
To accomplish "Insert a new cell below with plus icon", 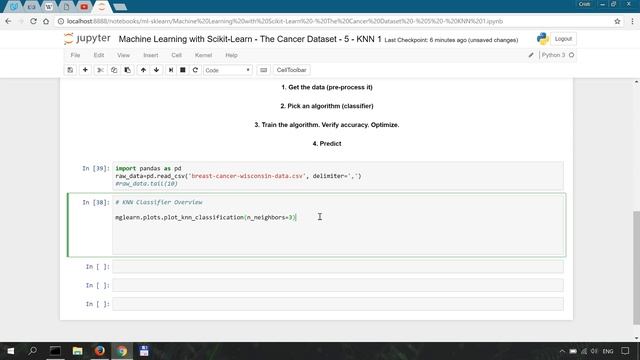I will coord(85,70).
